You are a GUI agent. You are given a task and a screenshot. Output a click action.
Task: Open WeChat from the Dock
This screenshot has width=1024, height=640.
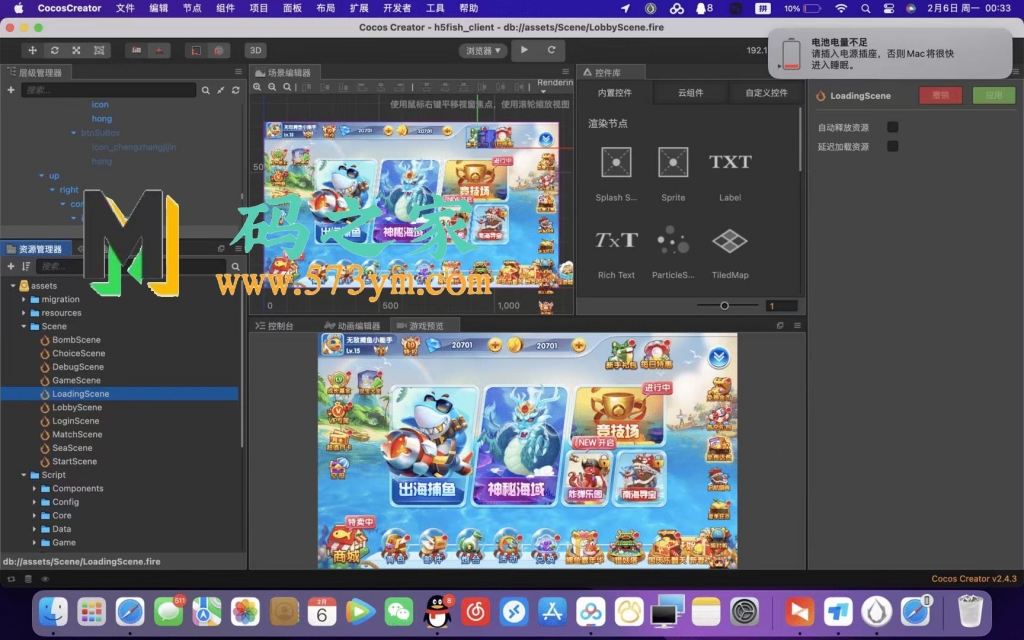(399, 612)
